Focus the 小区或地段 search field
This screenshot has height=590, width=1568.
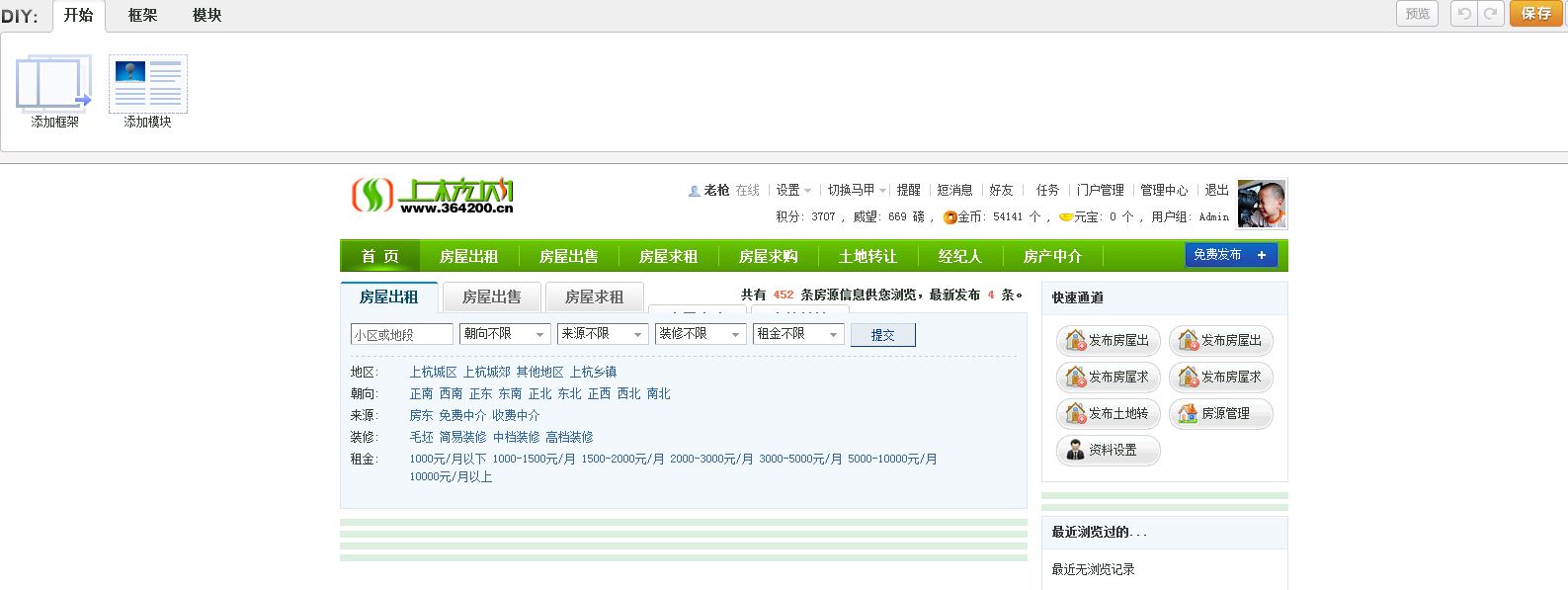click(x=401, y=335)
